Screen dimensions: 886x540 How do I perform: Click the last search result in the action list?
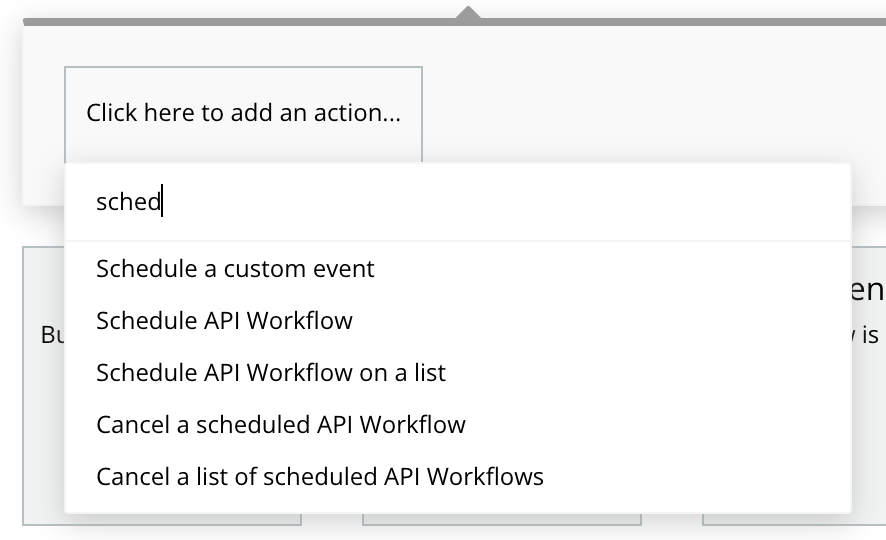point(320,476)
